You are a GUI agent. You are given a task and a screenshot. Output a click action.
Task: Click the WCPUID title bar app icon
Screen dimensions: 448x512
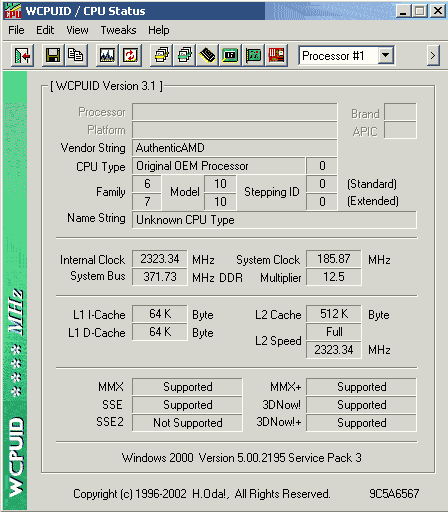pyautogui.click(x=13, y=11)
